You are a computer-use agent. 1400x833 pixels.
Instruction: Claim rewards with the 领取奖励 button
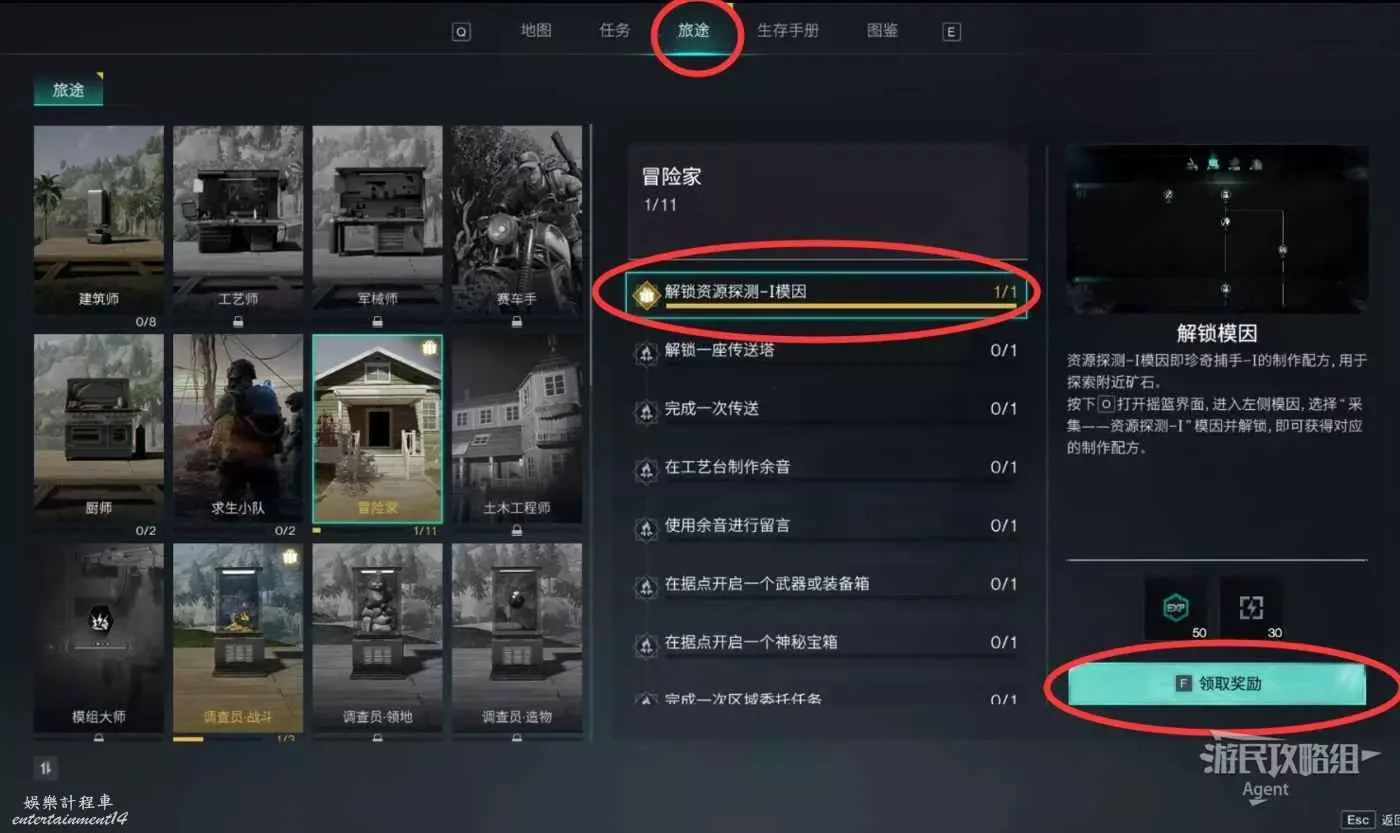(1217, 684)
